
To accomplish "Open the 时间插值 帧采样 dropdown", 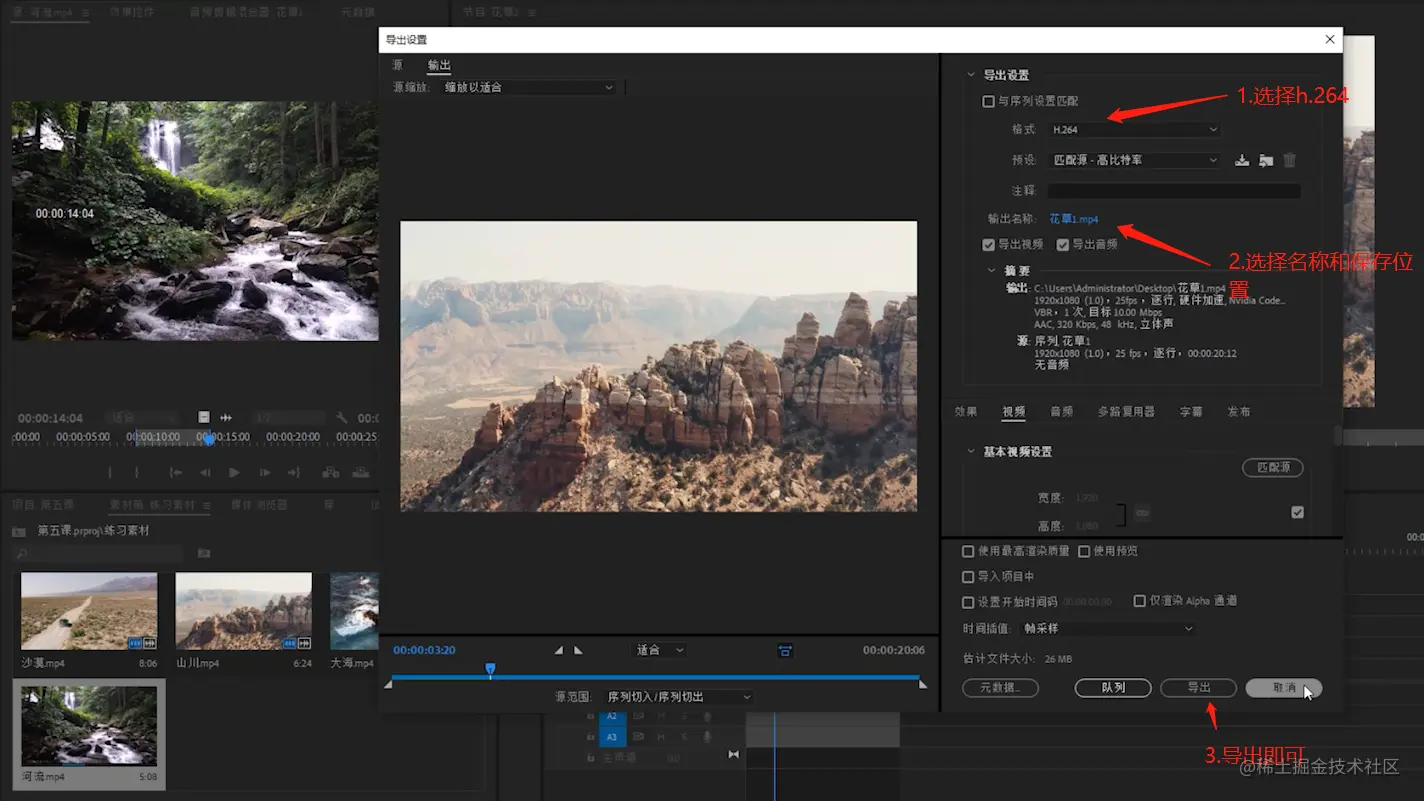I will (1107, 628).
